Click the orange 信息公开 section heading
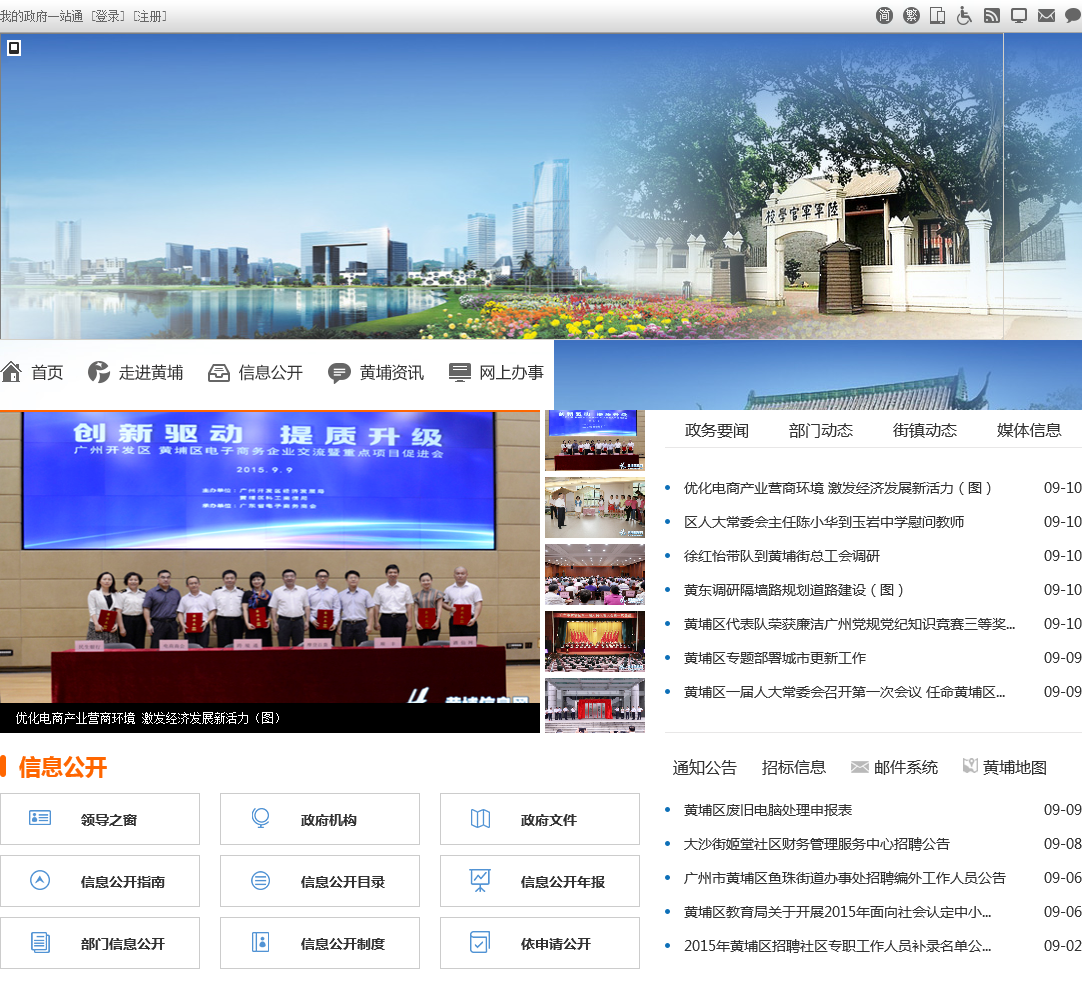This screenshot has width=1082, height=984. pyautogui.click(x=63, y=767)
